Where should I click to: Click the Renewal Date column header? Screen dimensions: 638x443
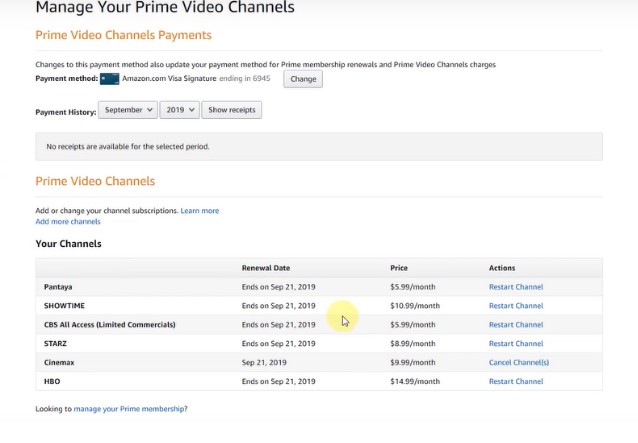(266, 268)
